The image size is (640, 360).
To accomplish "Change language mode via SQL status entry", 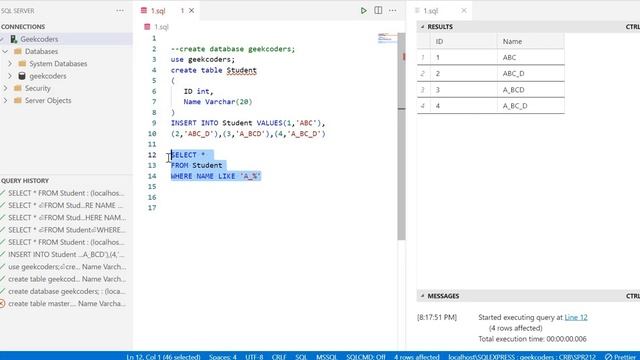I will click(x=301, y=357).
